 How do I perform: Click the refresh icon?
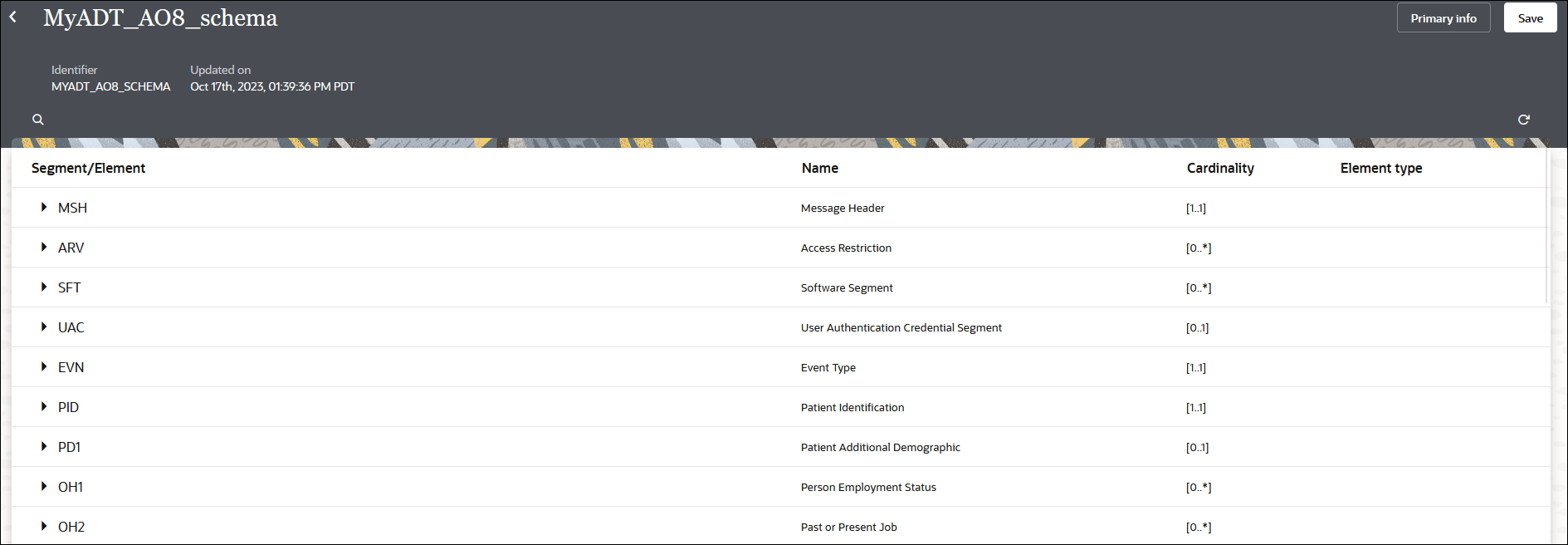pos(1524,120)
